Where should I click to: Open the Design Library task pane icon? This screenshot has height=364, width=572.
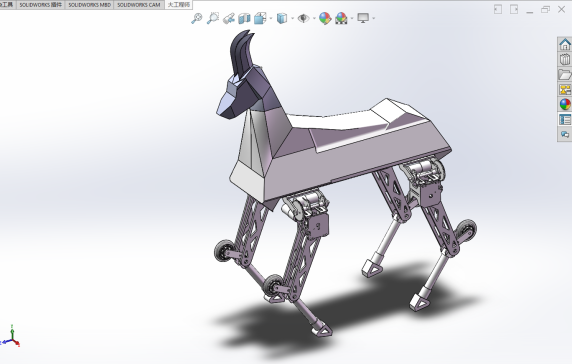tap(565, 59)
